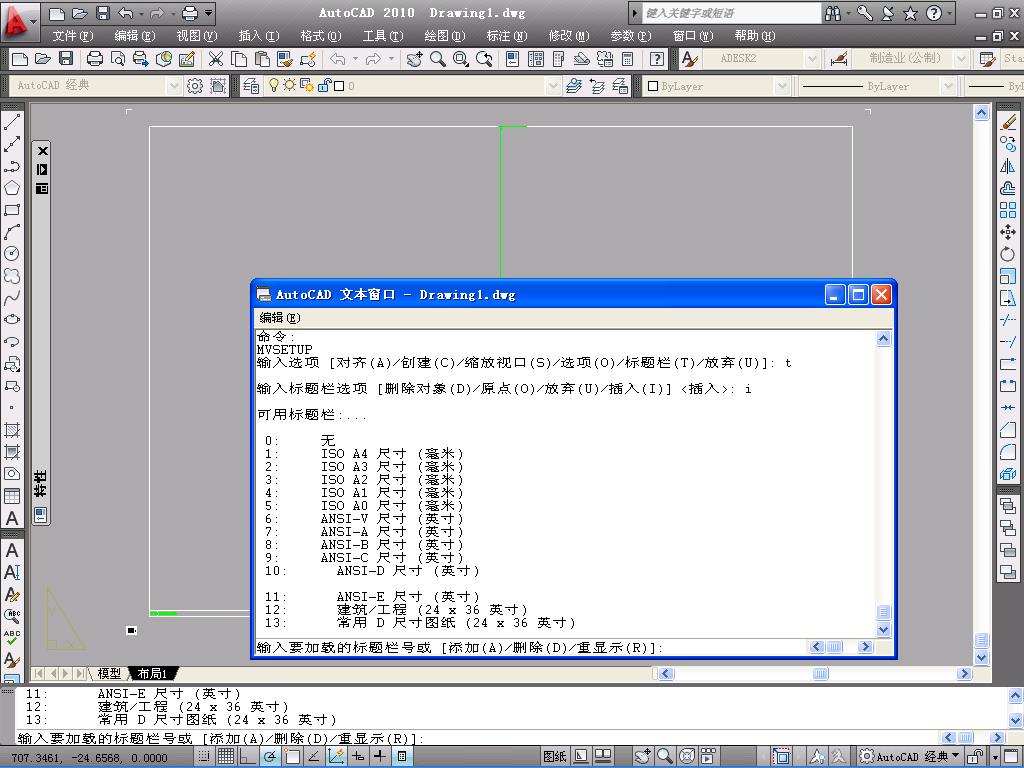Toggle Dynamic UCS in status bar
Viewport: 1024px width, 768px height.
point(336,756)
